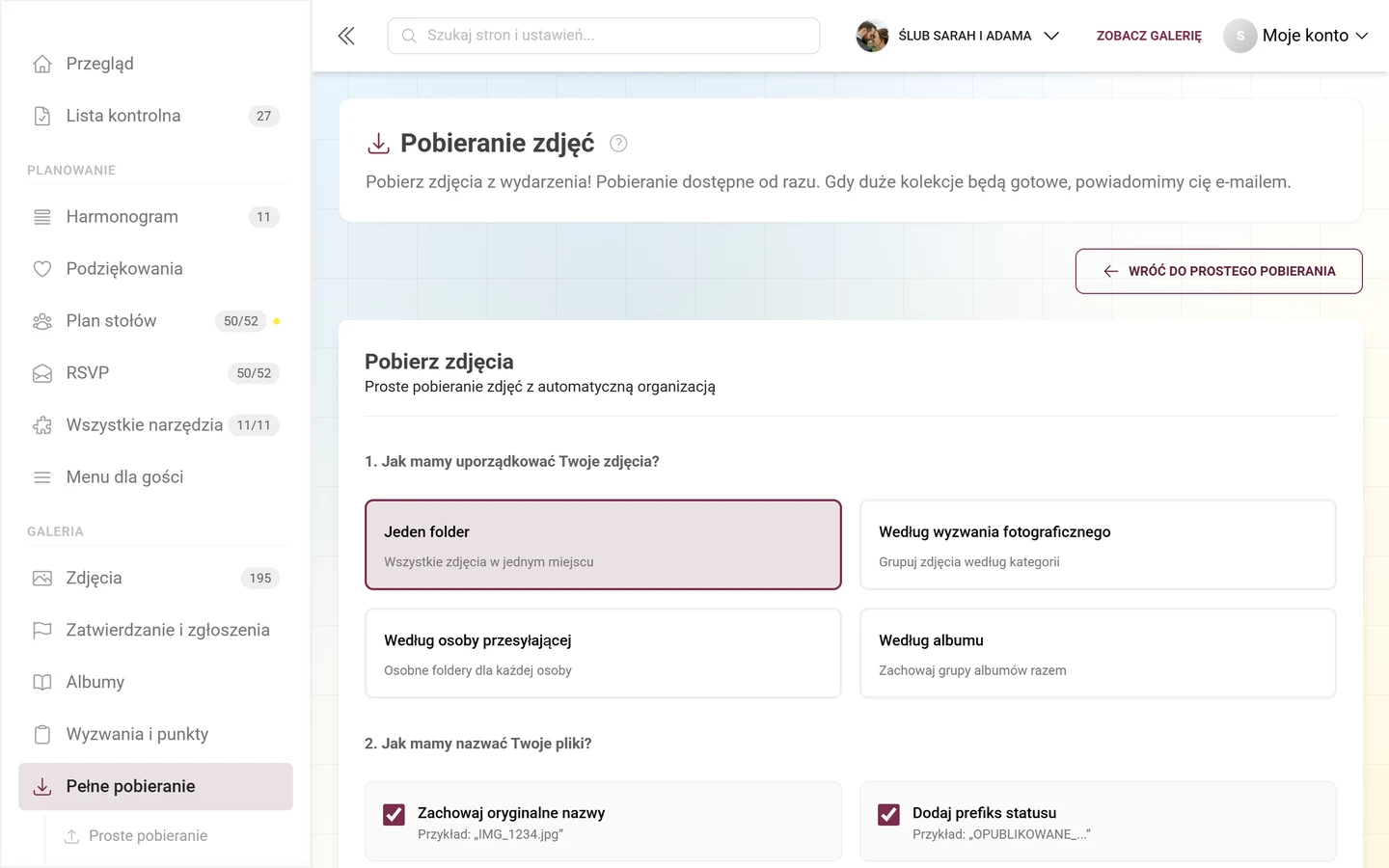Click the clipboard icon for Wyzwania i punkty
1389x868 pixels.
click(x=42, y=735)
